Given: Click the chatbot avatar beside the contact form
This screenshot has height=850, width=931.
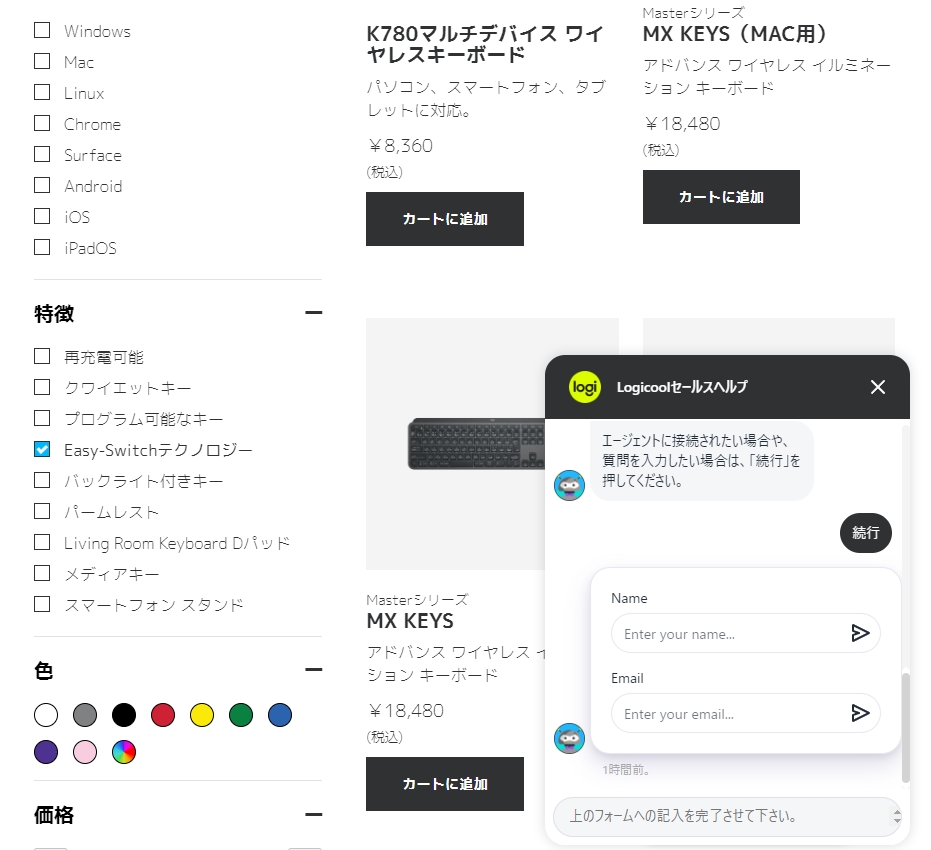Looking at the screenshot, I should 569,738.
